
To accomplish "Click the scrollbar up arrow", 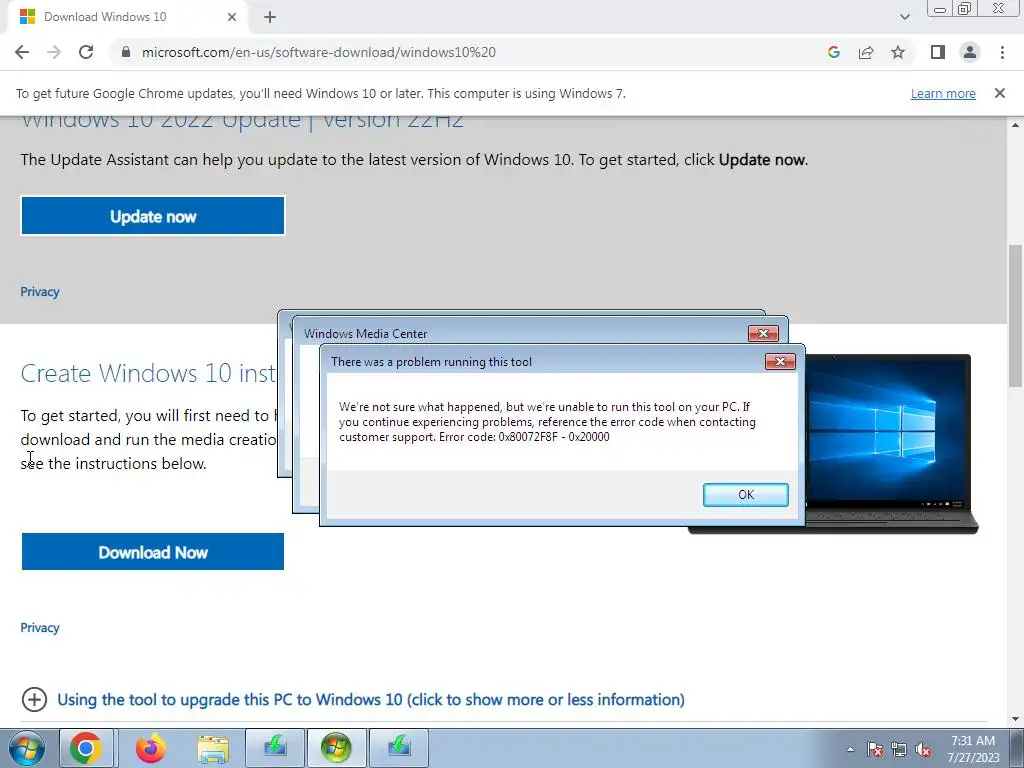I will 1016,124.
